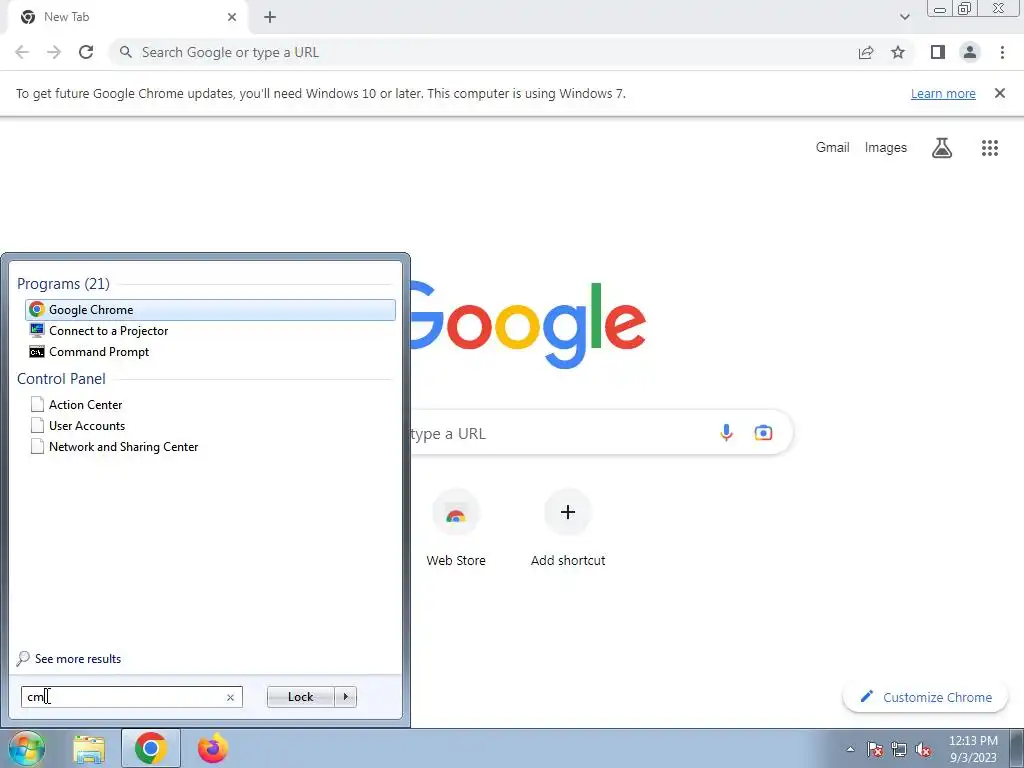Go forward using Chrome's forward arrow
This screenshot has height=768, width=1024.
coord(54,52)
